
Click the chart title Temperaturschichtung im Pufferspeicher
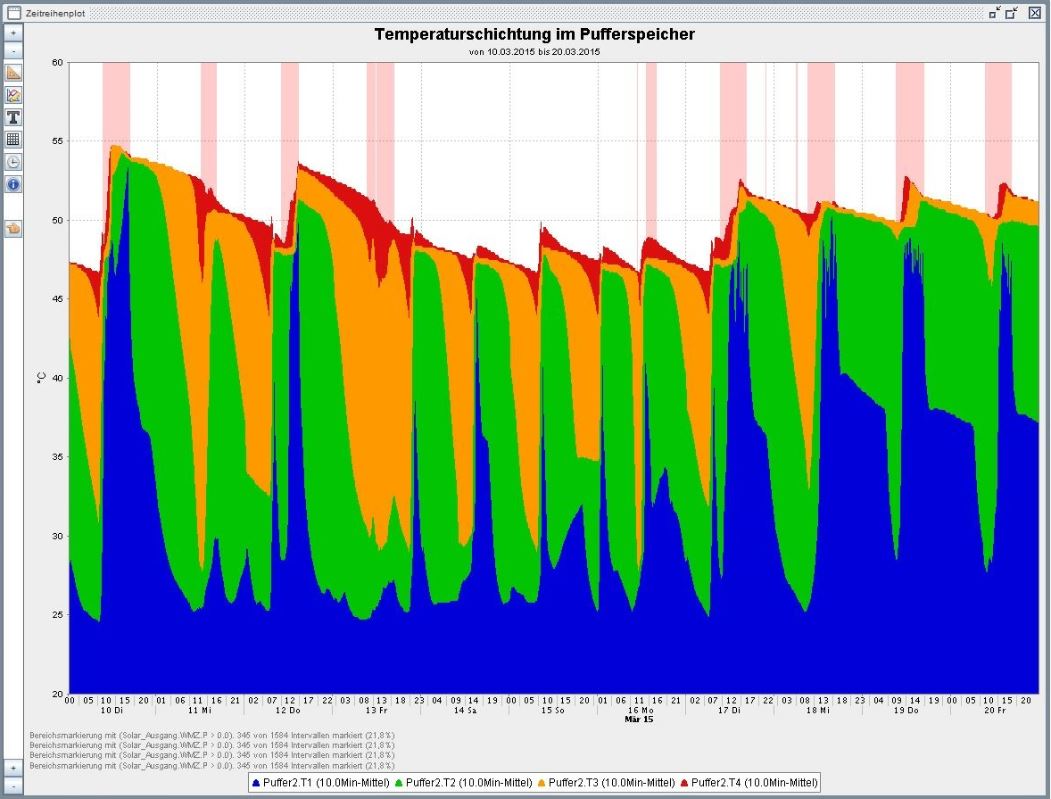(x=534, y=34)
